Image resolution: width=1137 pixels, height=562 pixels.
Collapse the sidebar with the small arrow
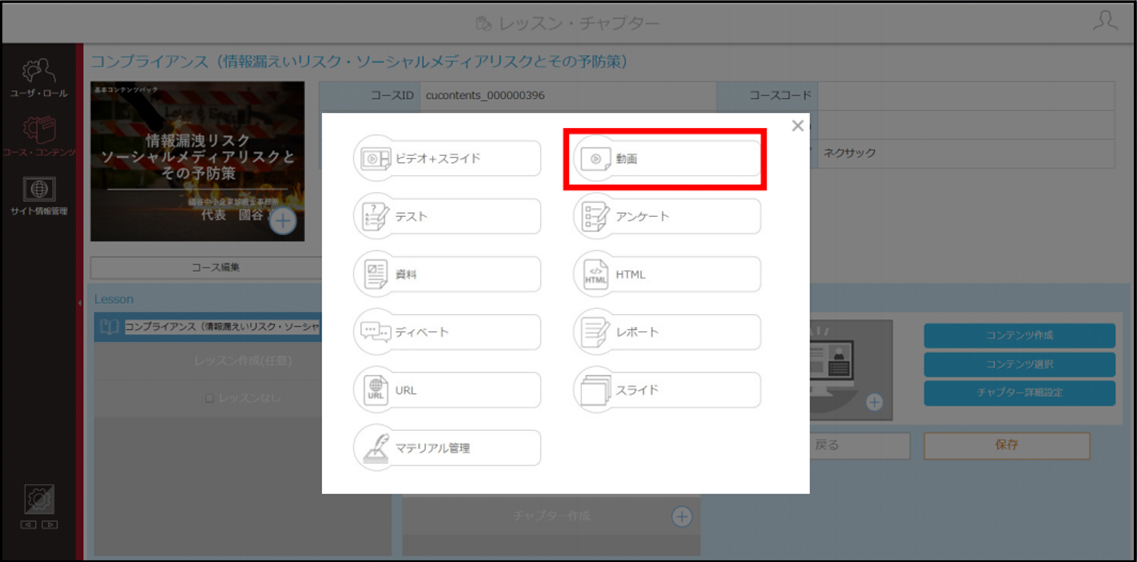[80, 303]
